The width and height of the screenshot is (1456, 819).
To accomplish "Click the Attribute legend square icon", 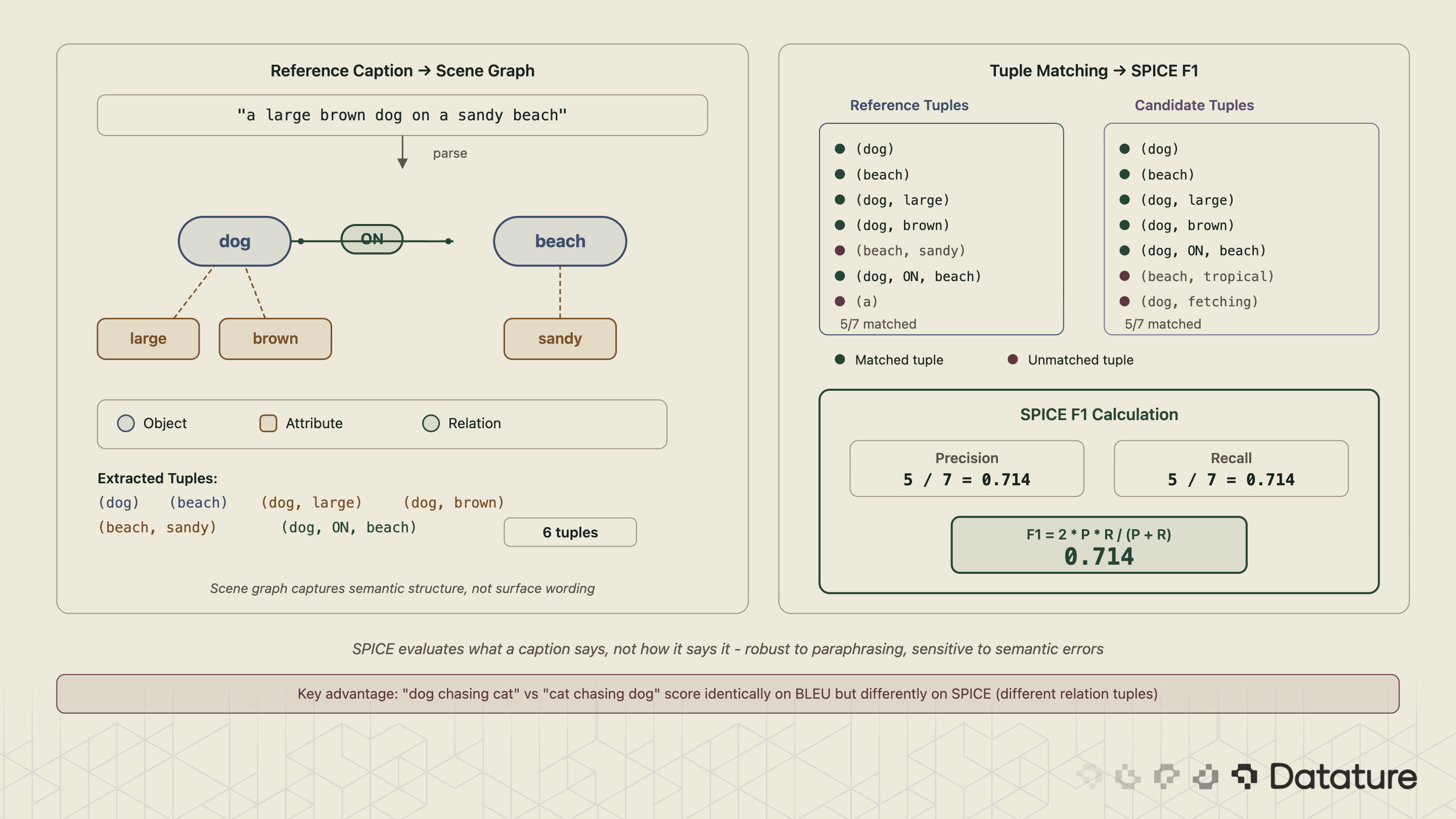I will click(268, 423).
